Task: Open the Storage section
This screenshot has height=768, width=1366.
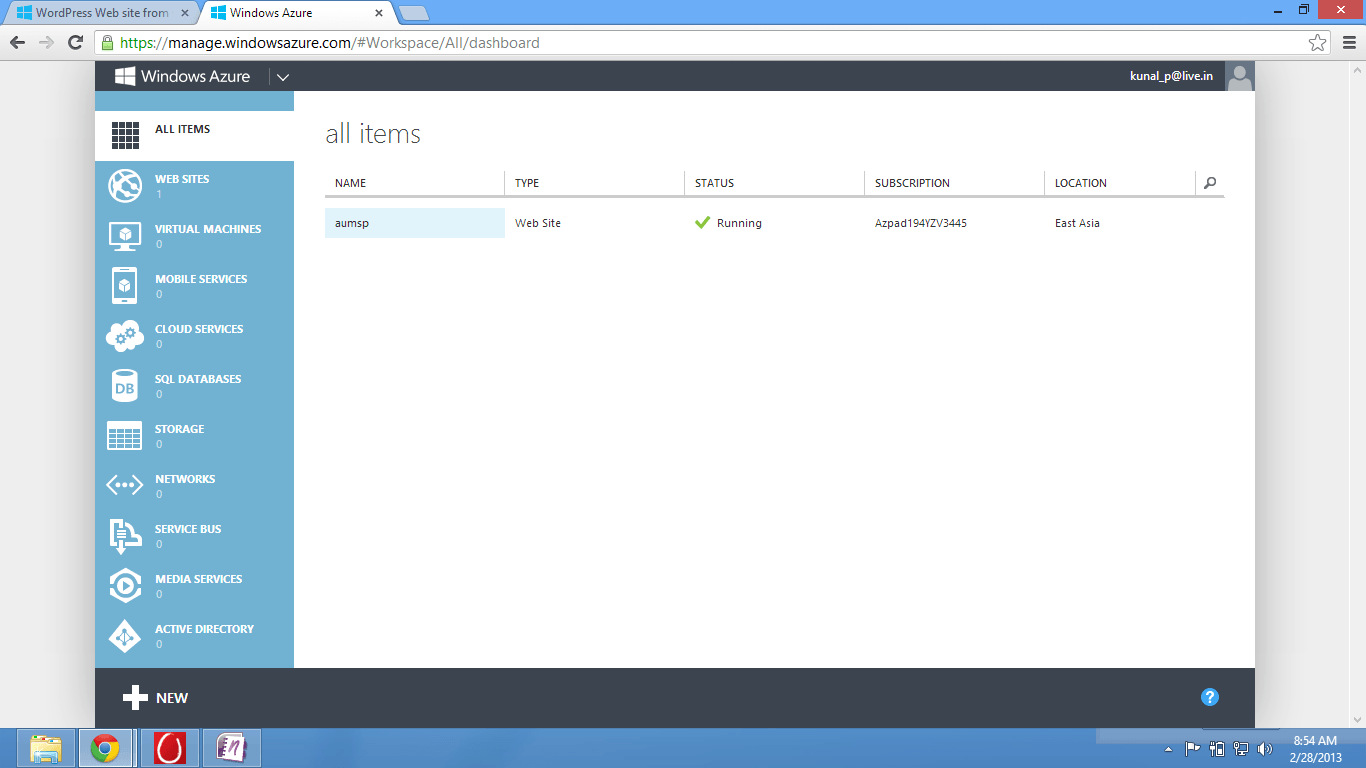Action: (x=124, y=435)
